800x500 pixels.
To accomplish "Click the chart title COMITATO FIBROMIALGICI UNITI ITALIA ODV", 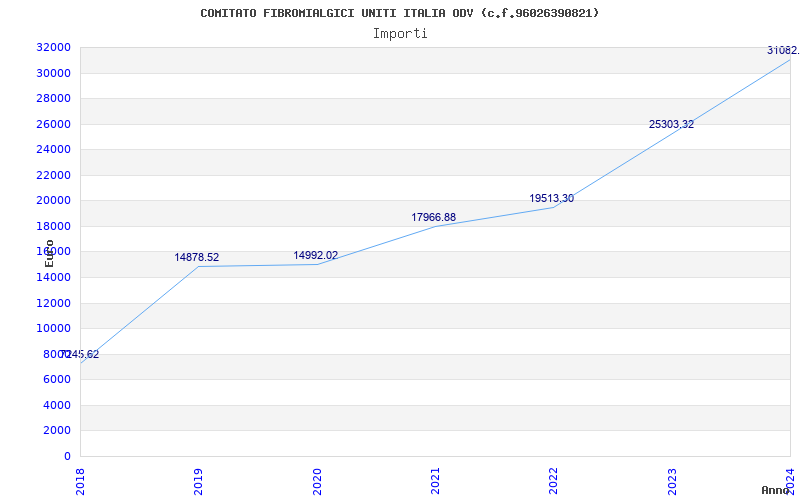I will click(399, 13).
